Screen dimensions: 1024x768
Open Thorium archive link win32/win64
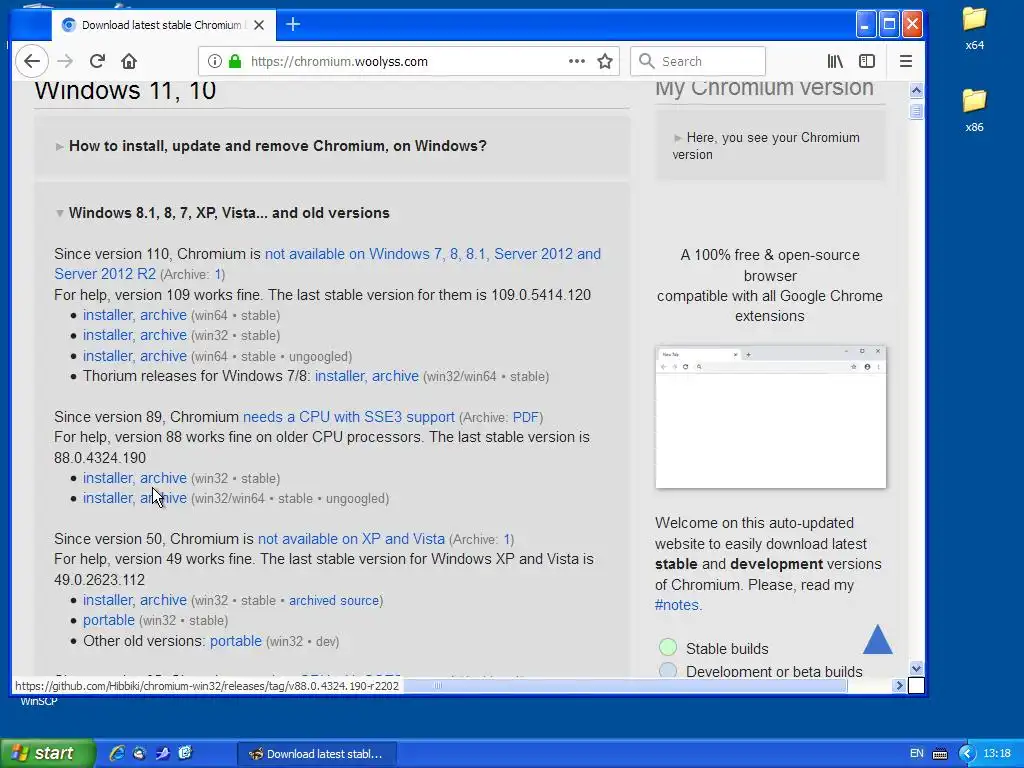point(395,376)
